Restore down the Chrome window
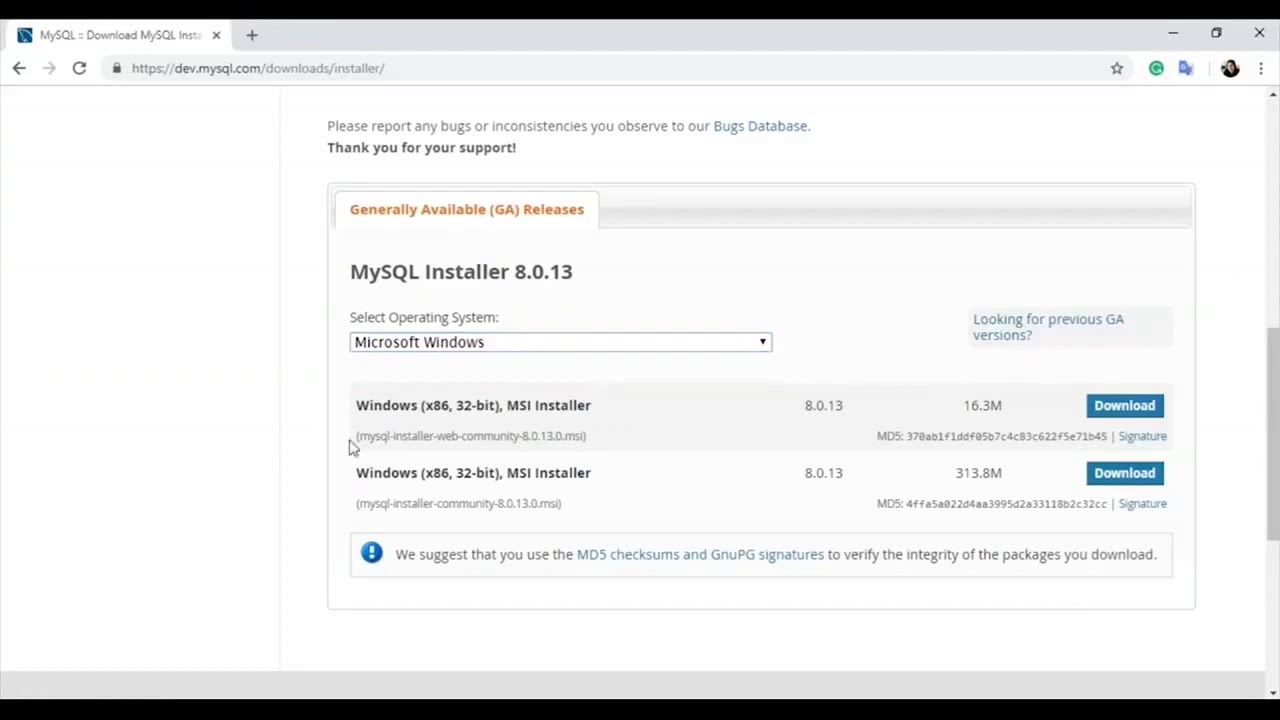 click(x=1216, y=33)
